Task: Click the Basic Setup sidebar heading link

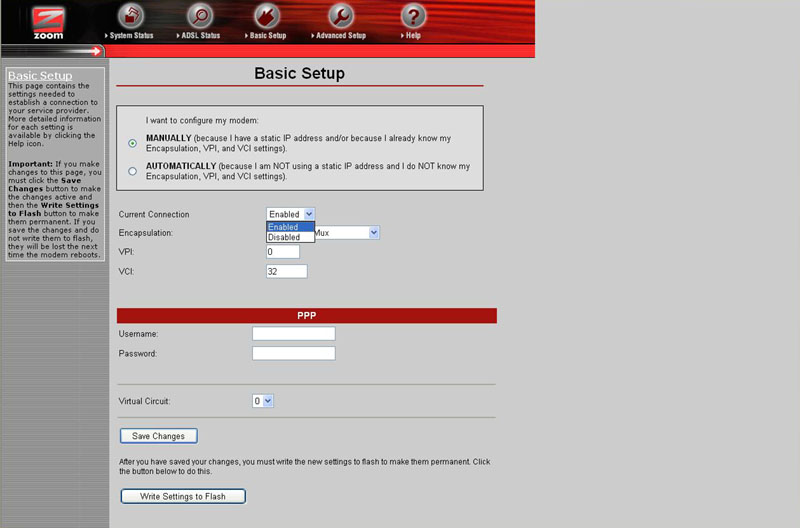Action: (x=40, y=76)
